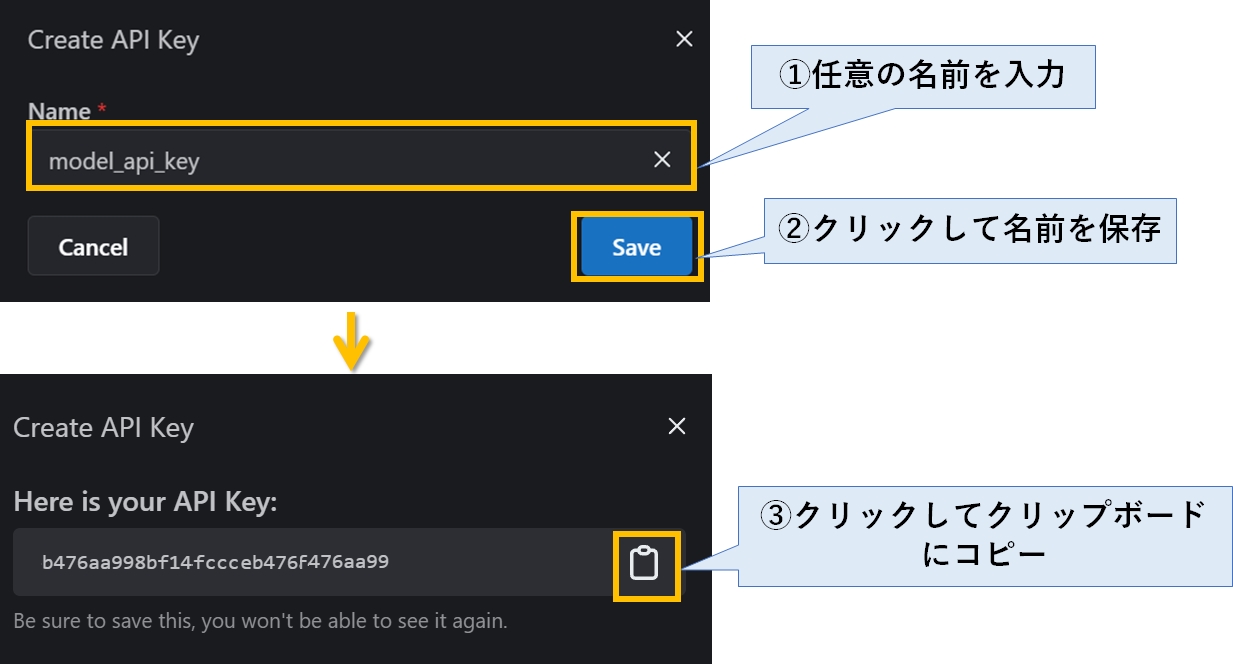Click empty space in the API key box
The height and width of the screenshot is (664, 1233).
[500, 562]
